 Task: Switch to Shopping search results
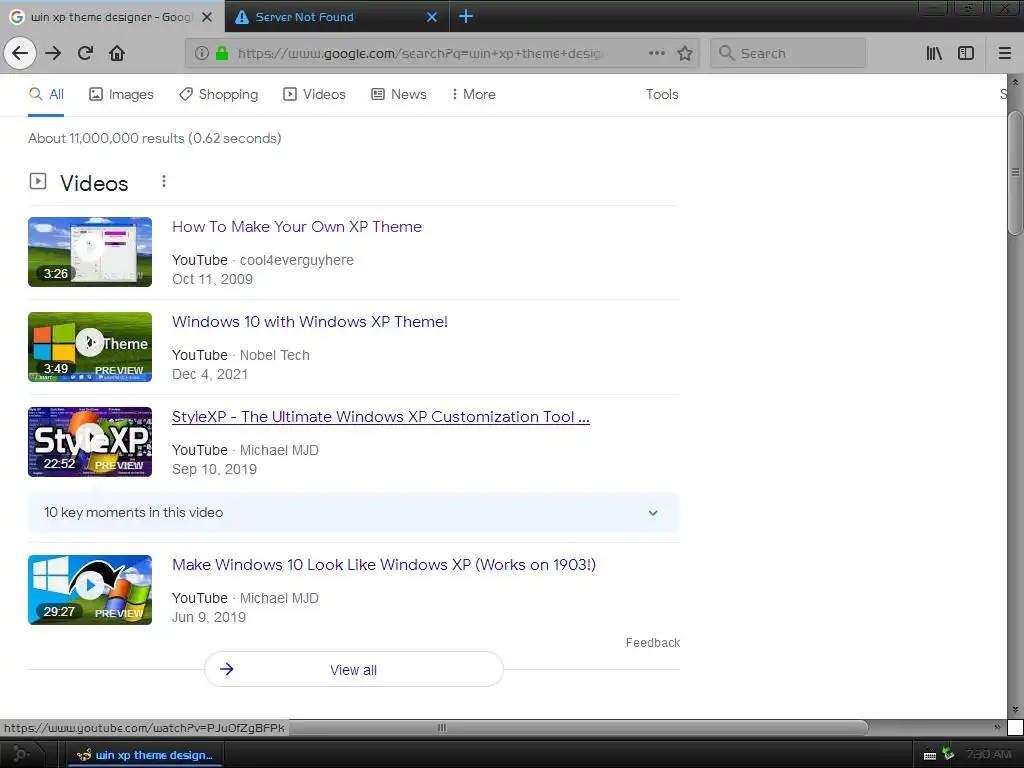click(219, 95)
